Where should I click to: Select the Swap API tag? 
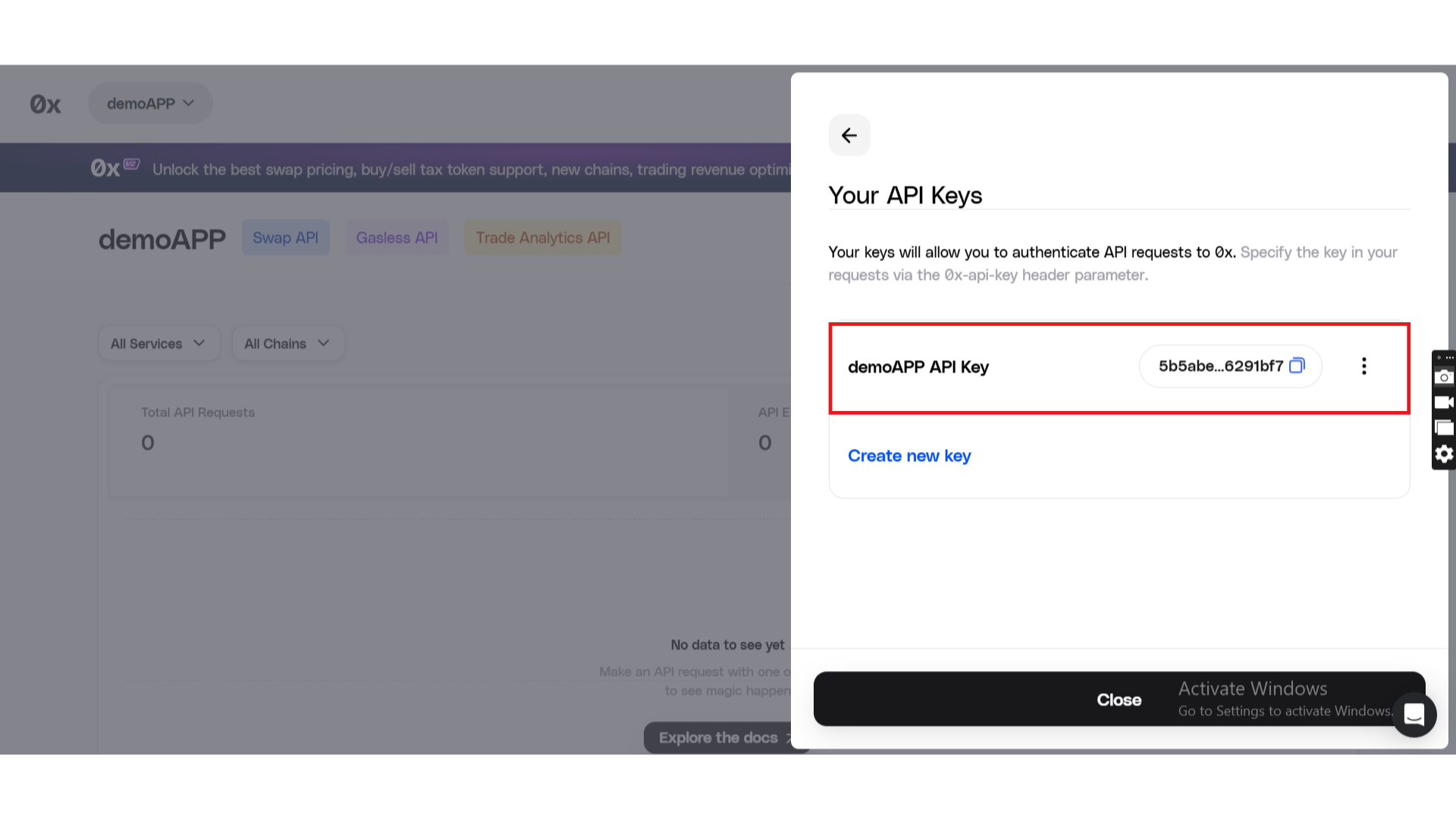(285, 237)
